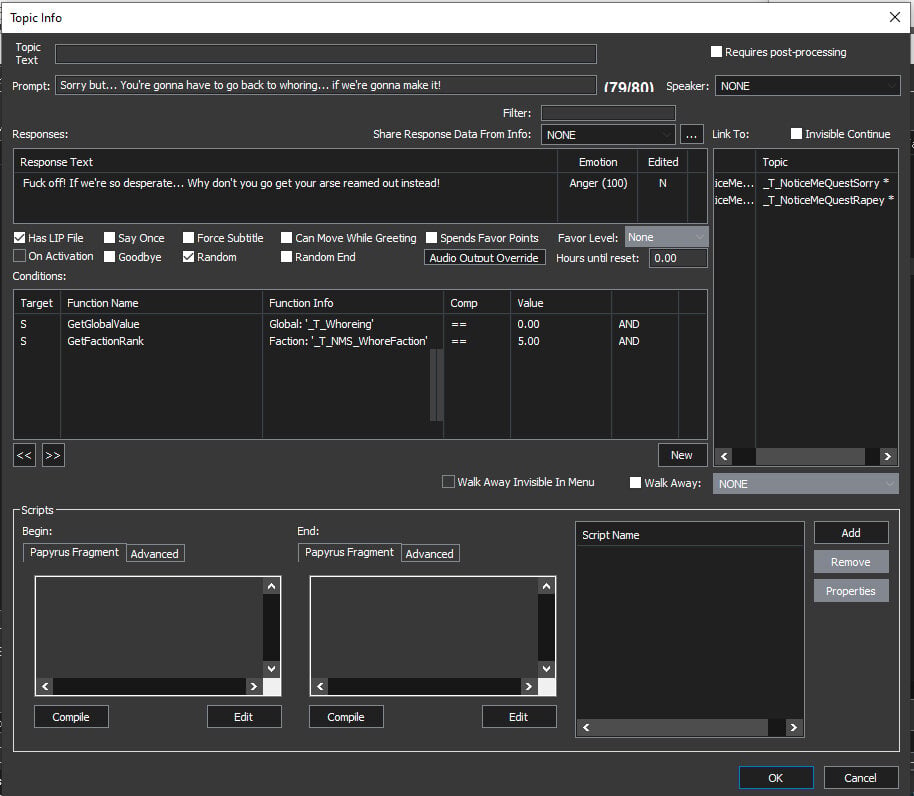Click the previous info << arrow button
The width and height of the screenshot is (914, 796).
(x=24, y=455)
